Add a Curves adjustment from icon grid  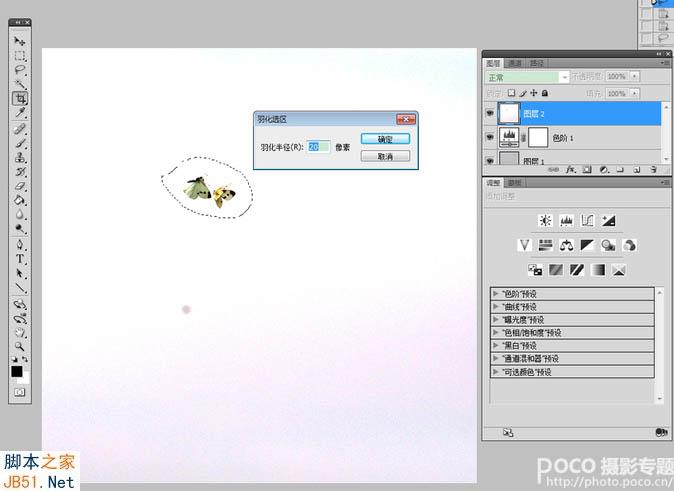(587, 221)
